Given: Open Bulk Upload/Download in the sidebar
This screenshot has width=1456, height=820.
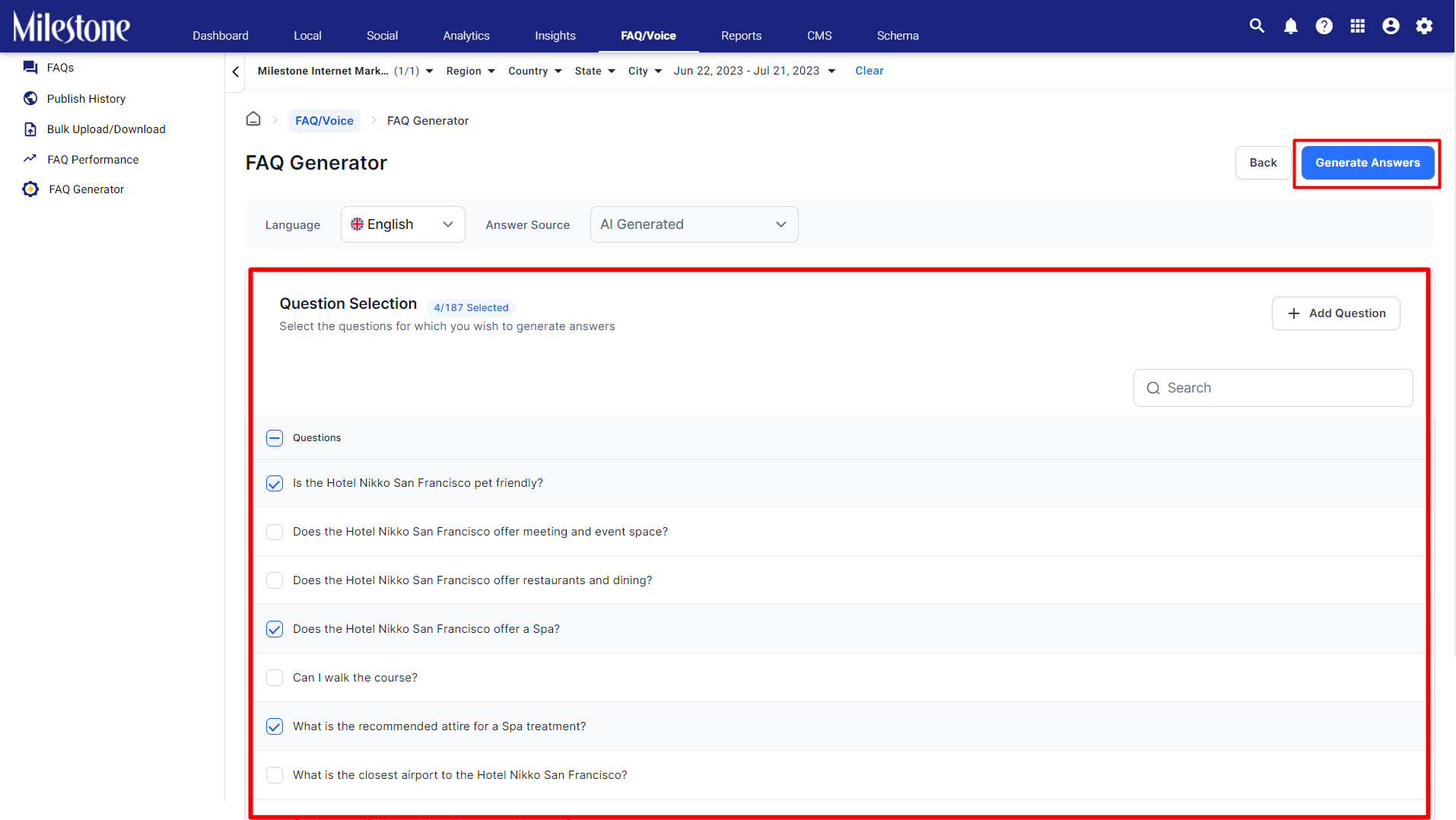Looking at the screenshot, I should [106, 129].
